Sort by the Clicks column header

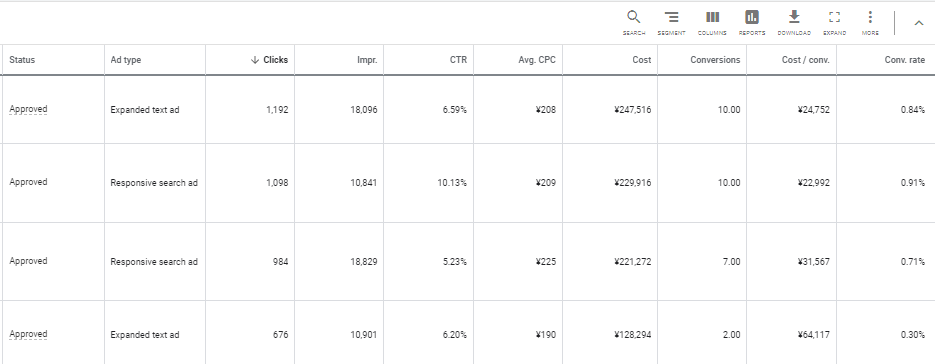click(269, 60)
